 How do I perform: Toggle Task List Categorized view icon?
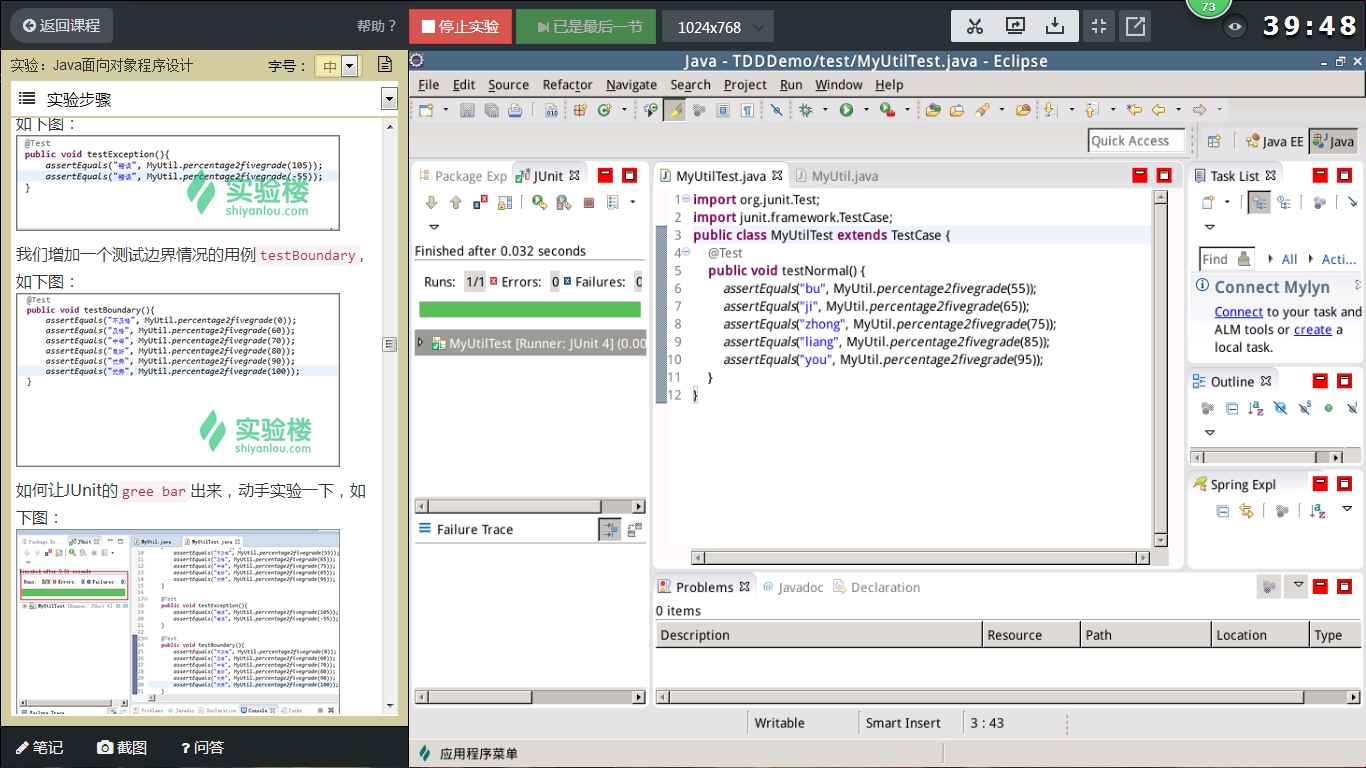pyautogui.click(x=1259, y=202)
